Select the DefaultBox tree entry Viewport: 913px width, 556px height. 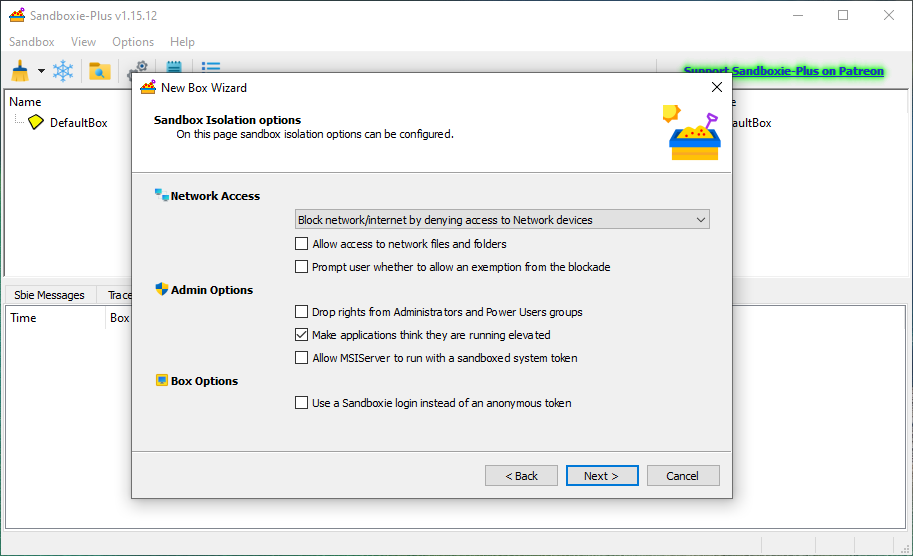tap(79, 123)
